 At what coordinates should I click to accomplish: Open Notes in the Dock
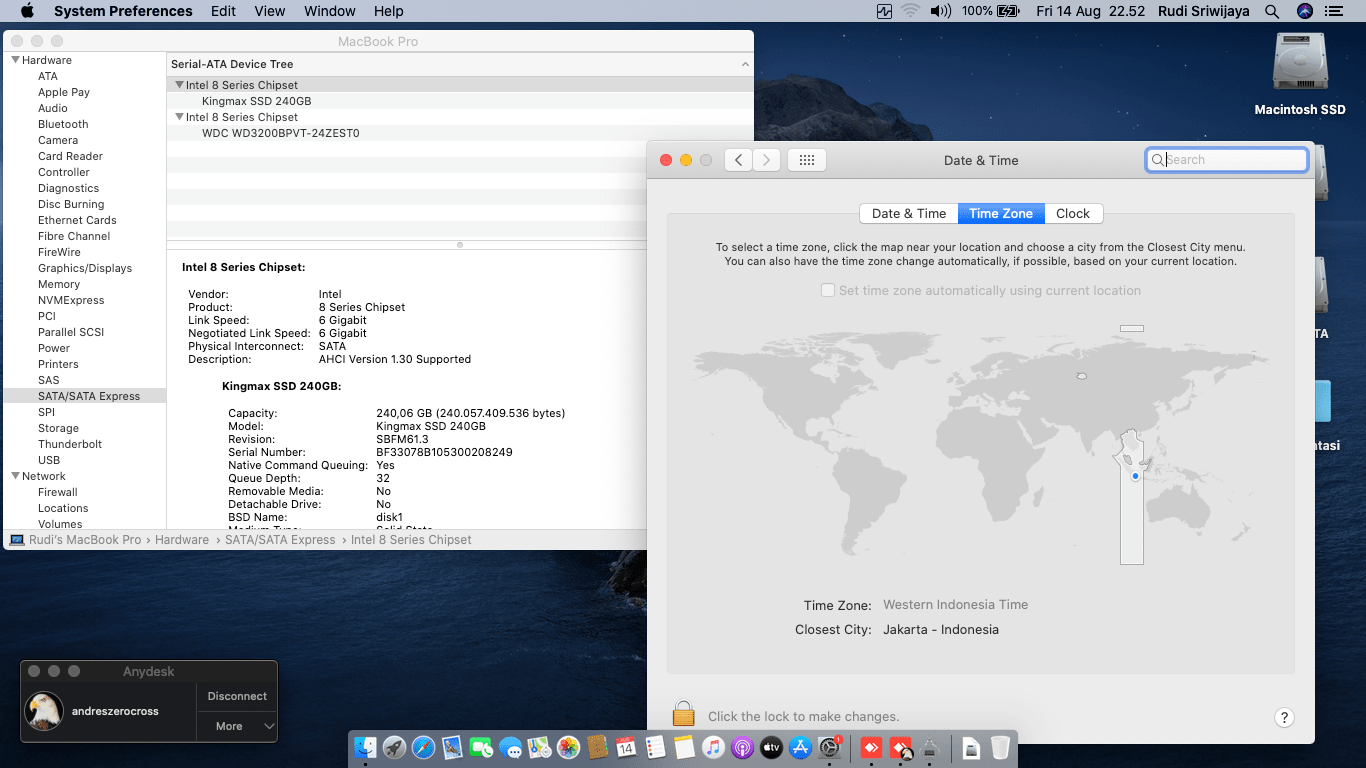click(685, 747)
